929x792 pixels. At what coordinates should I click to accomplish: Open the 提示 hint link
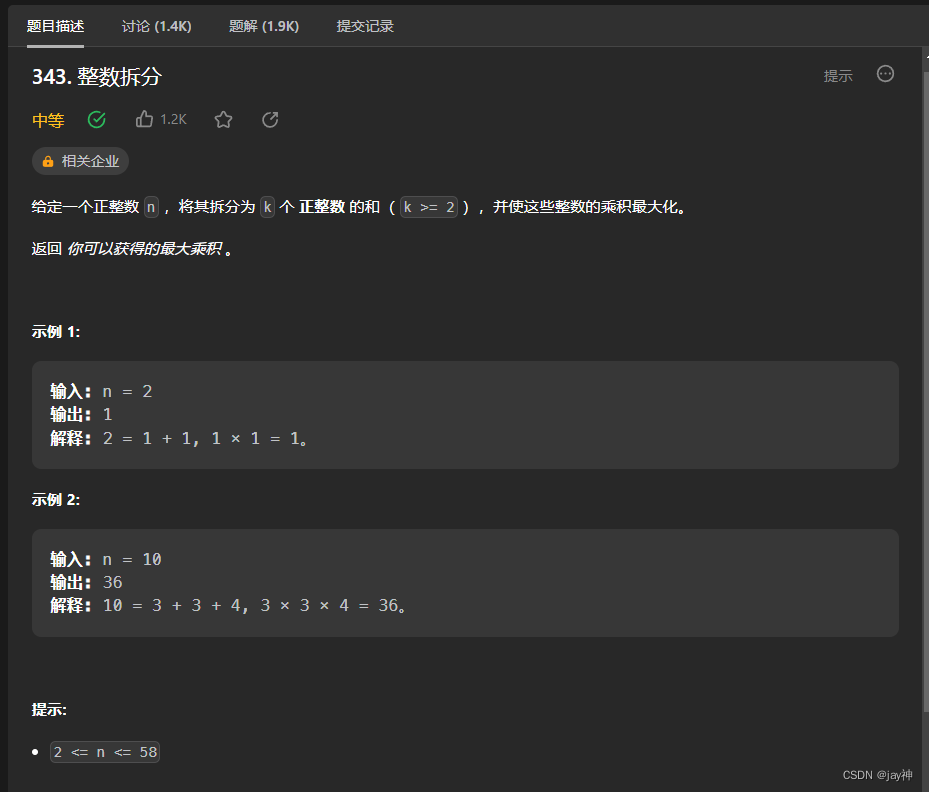[x=838, y=75]
